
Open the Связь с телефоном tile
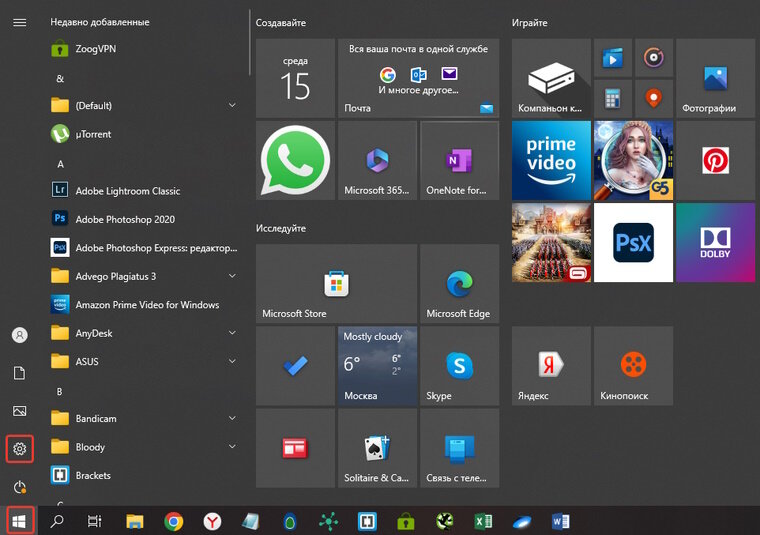[x=459, y=448]
